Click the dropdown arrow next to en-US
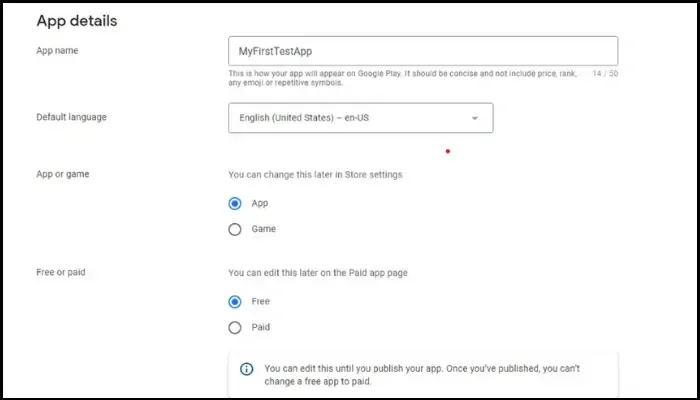The image size is (700, 400). 475,118
